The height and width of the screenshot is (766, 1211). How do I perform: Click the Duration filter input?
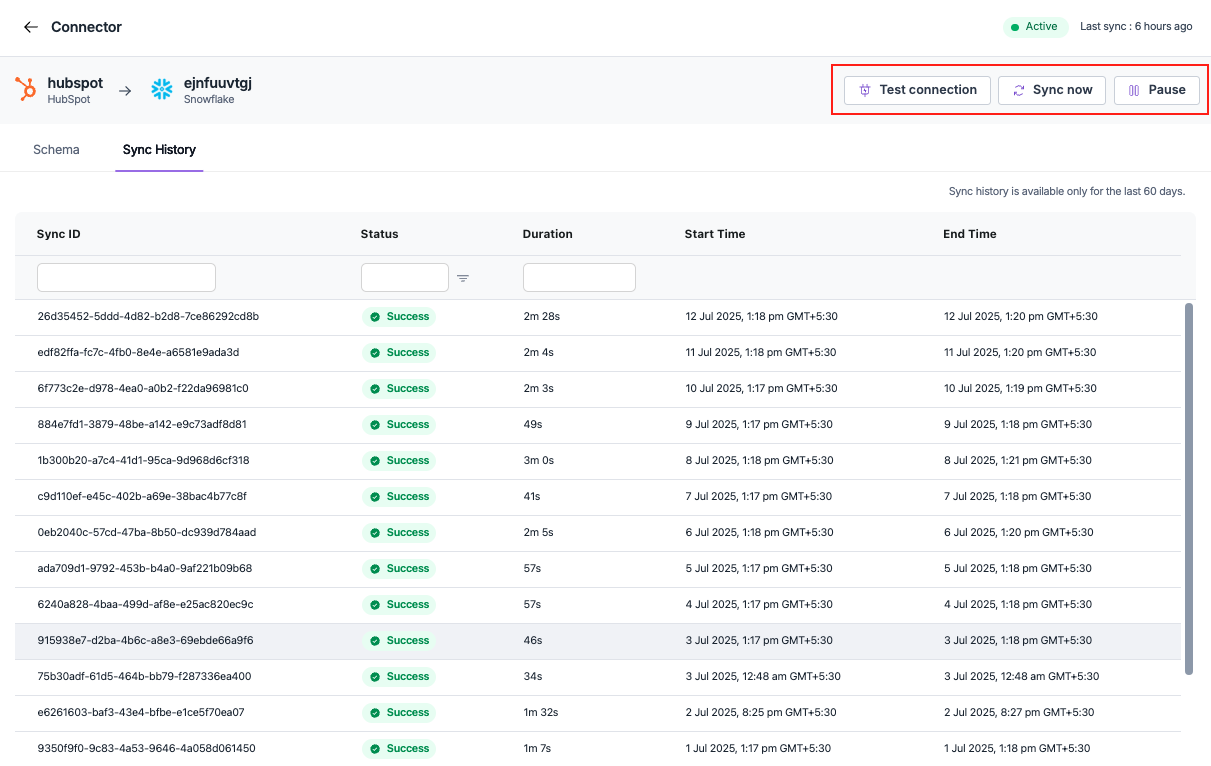point(579,278)
